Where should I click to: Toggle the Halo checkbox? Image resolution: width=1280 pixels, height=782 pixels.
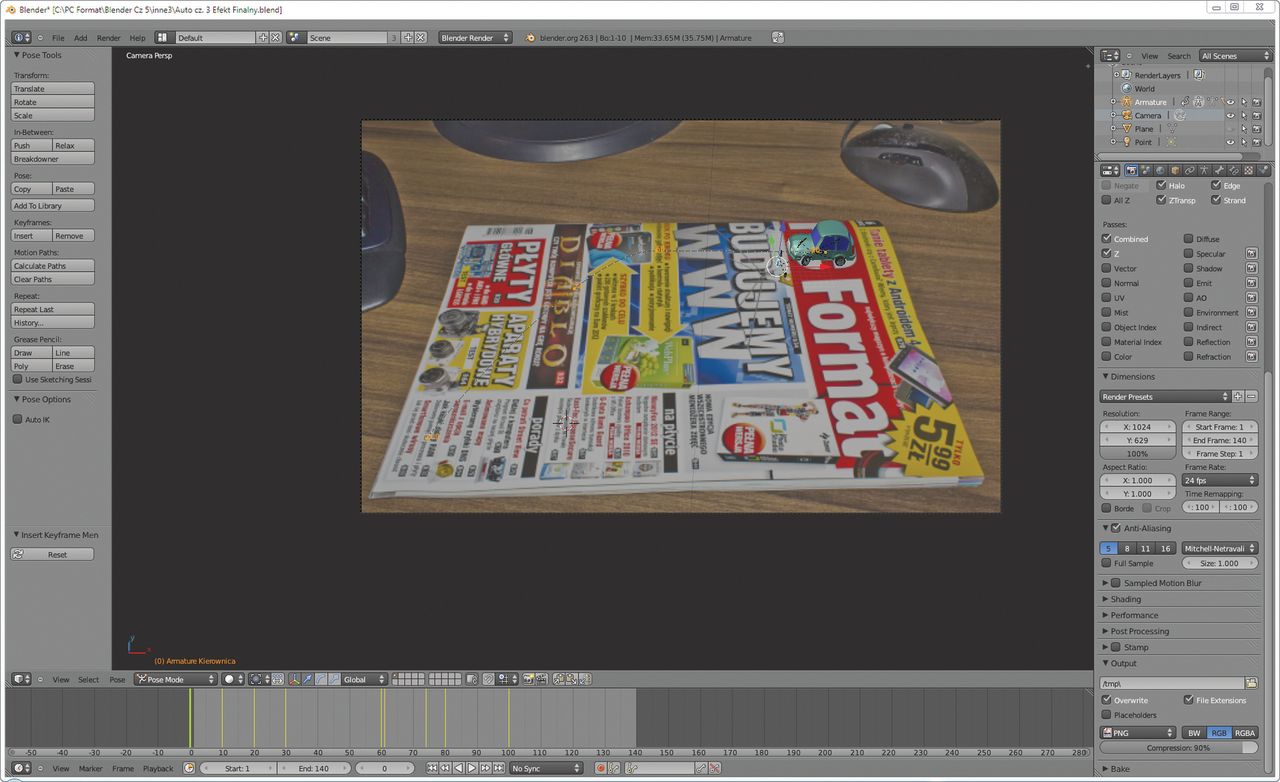(1161, 185)
